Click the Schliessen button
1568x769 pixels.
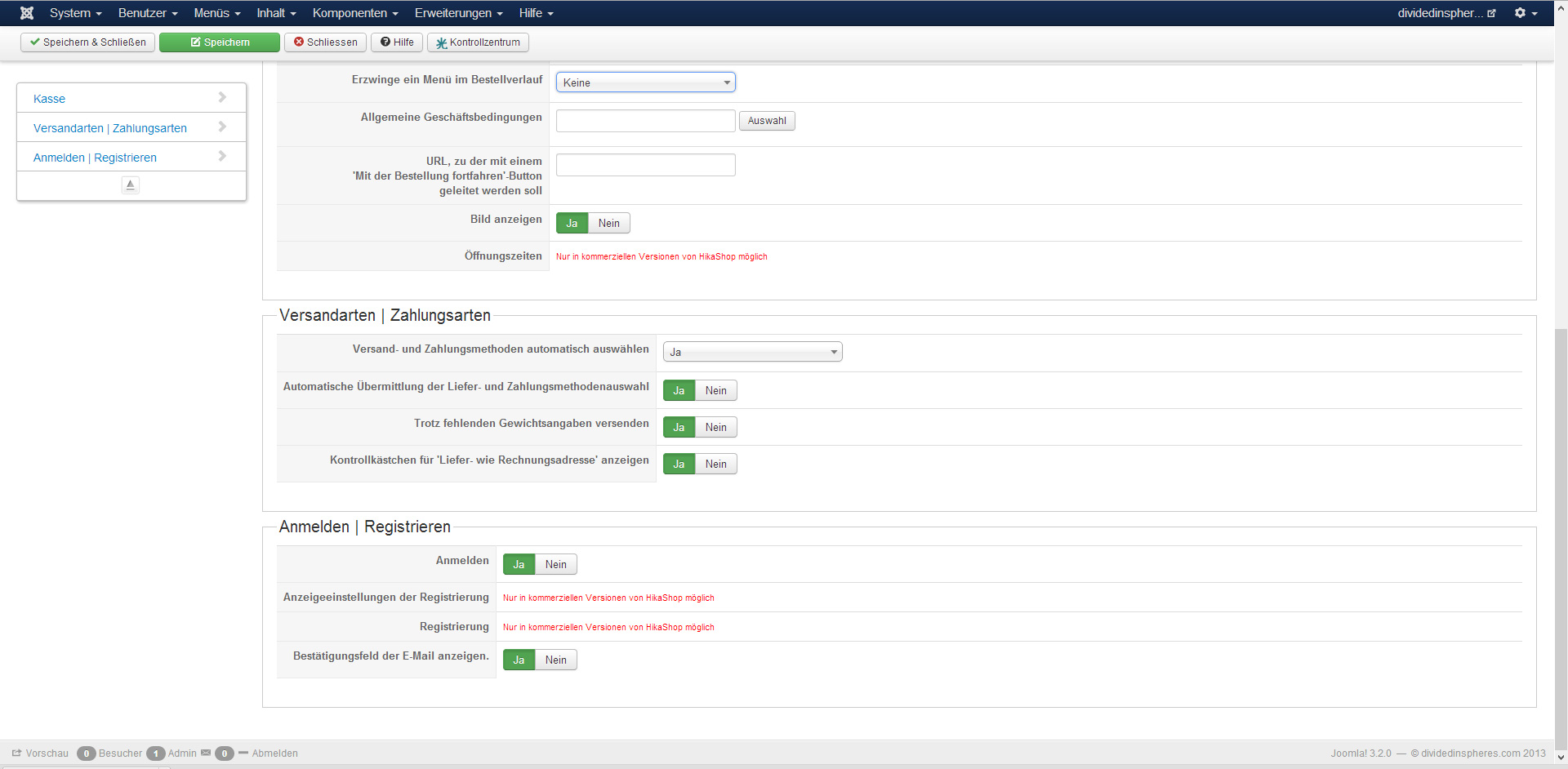tap(326, 42)
